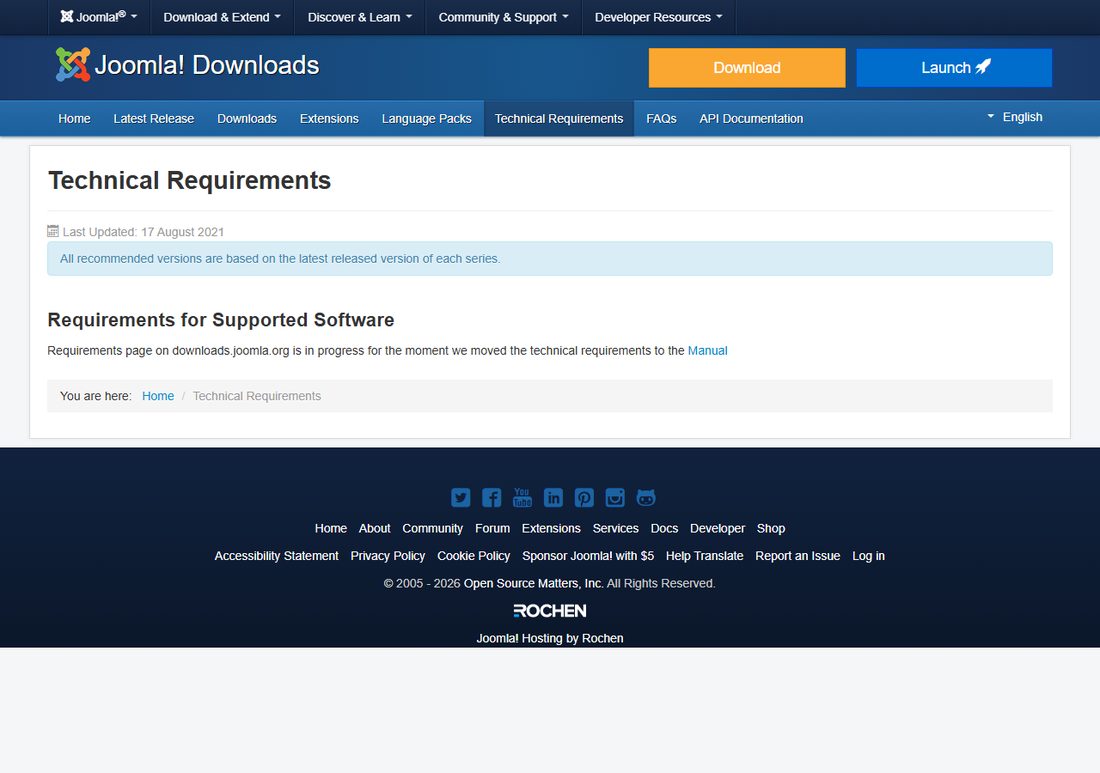1100x773 pixels.
Task: Click calendar icon beside Last Updated
Action: (x=53, y=231)
